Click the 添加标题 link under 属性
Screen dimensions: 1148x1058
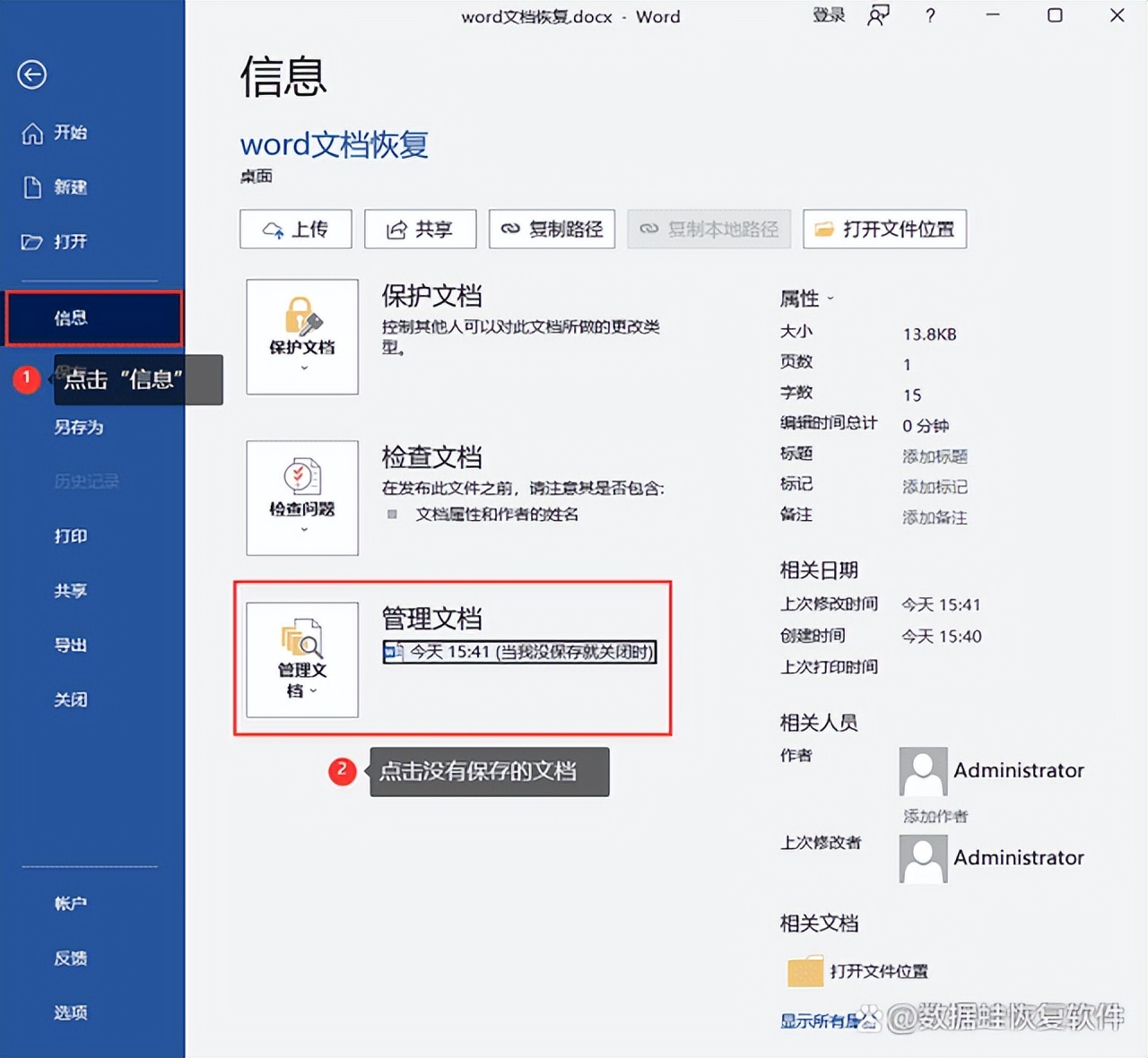coord(935,456)
